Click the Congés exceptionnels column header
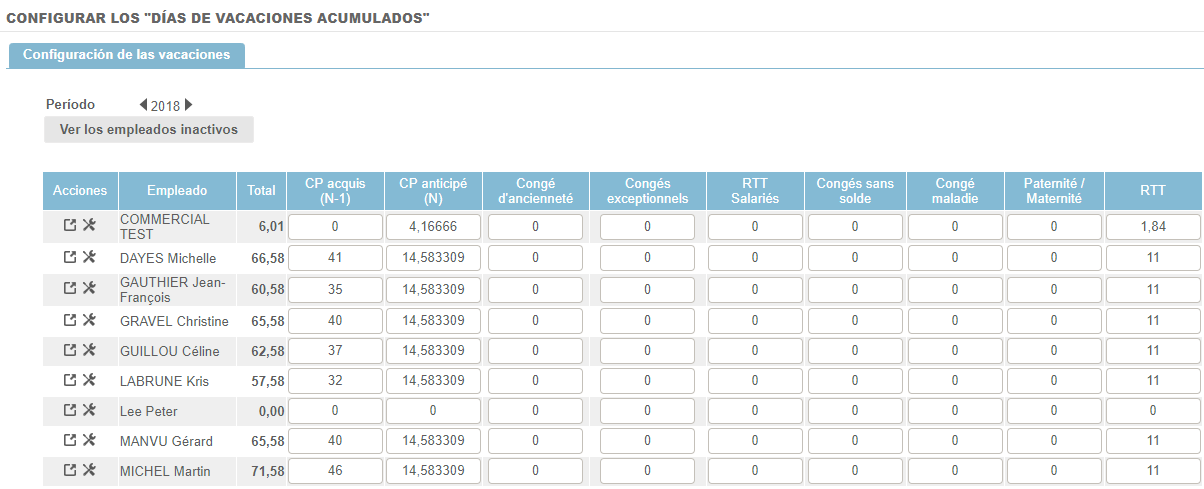 pos(647,191)
